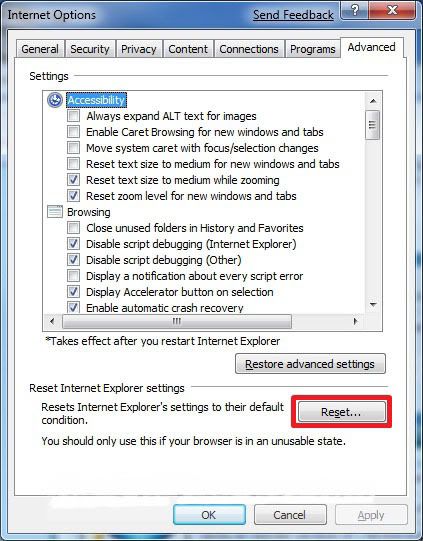Screen dimensions: 423x541
Task: Switch to the Security tab
Action: click(90, 49)
